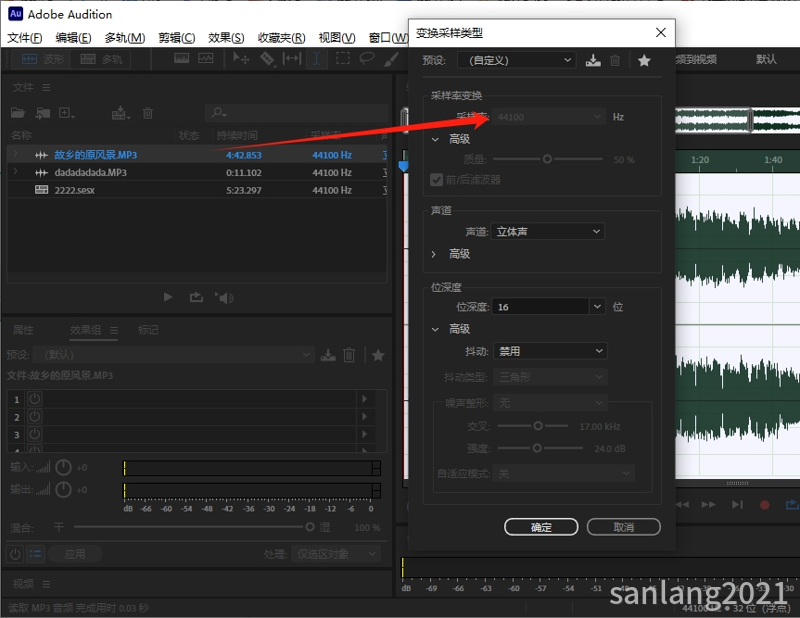The height and width of the screenshot is (618, 800).
Task: Toggle the 前/后滤波器 checkbox
Action: [x=436, y=180]
